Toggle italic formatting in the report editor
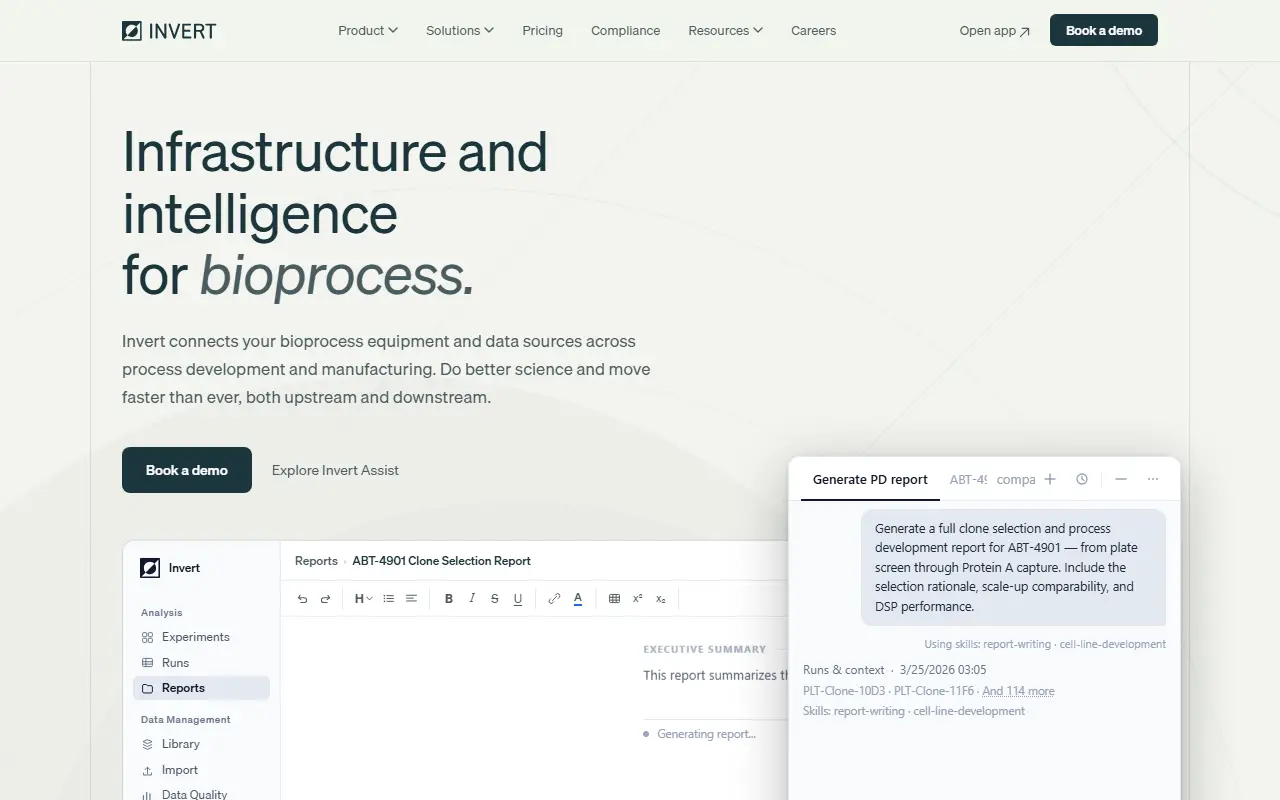This screenshot has height=800, width=1280. (x=472, y=599)
